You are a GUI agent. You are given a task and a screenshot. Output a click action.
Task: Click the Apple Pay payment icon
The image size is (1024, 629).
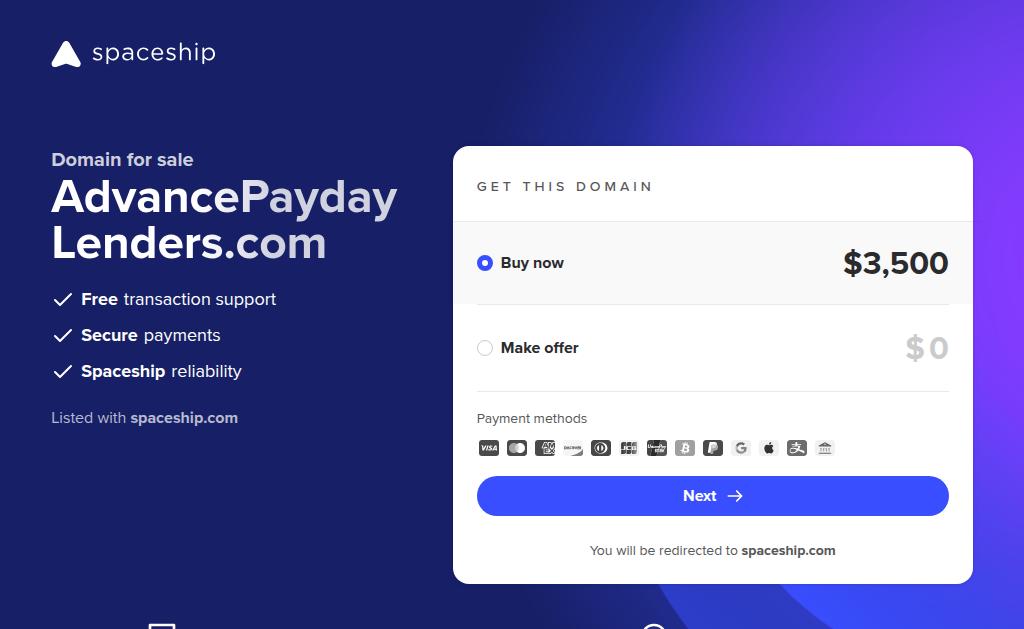pyautogui.click(x=769, y=448)
